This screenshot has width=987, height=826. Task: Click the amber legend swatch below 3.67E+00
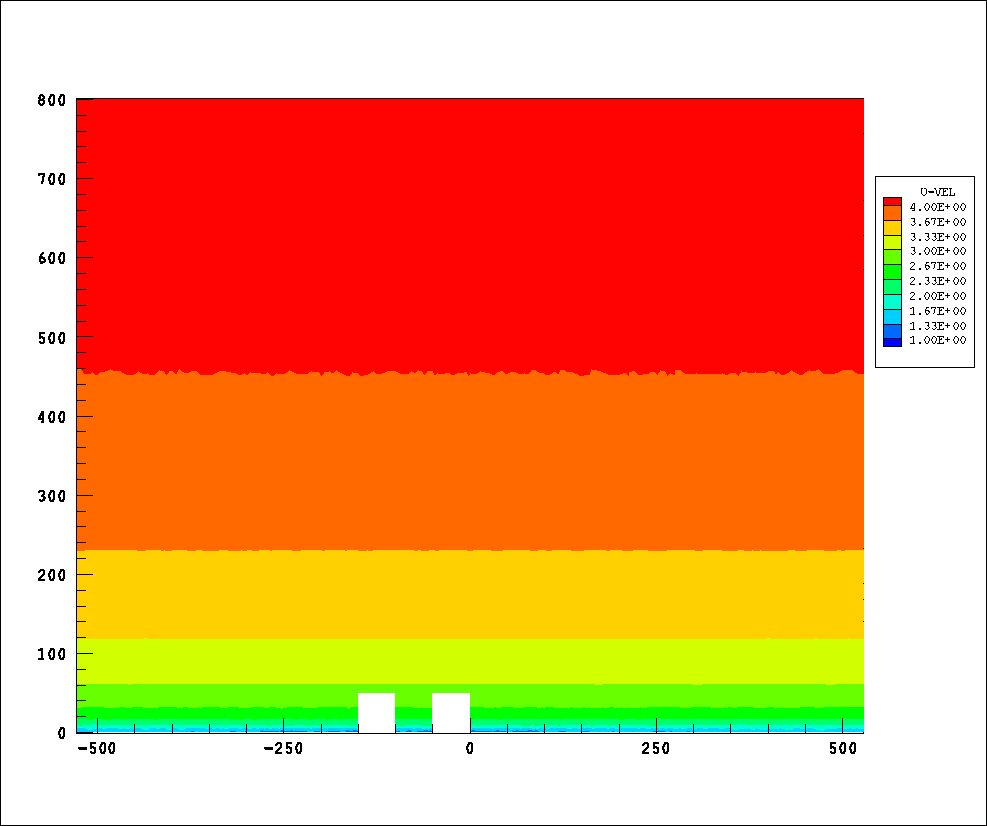(892, 228)
